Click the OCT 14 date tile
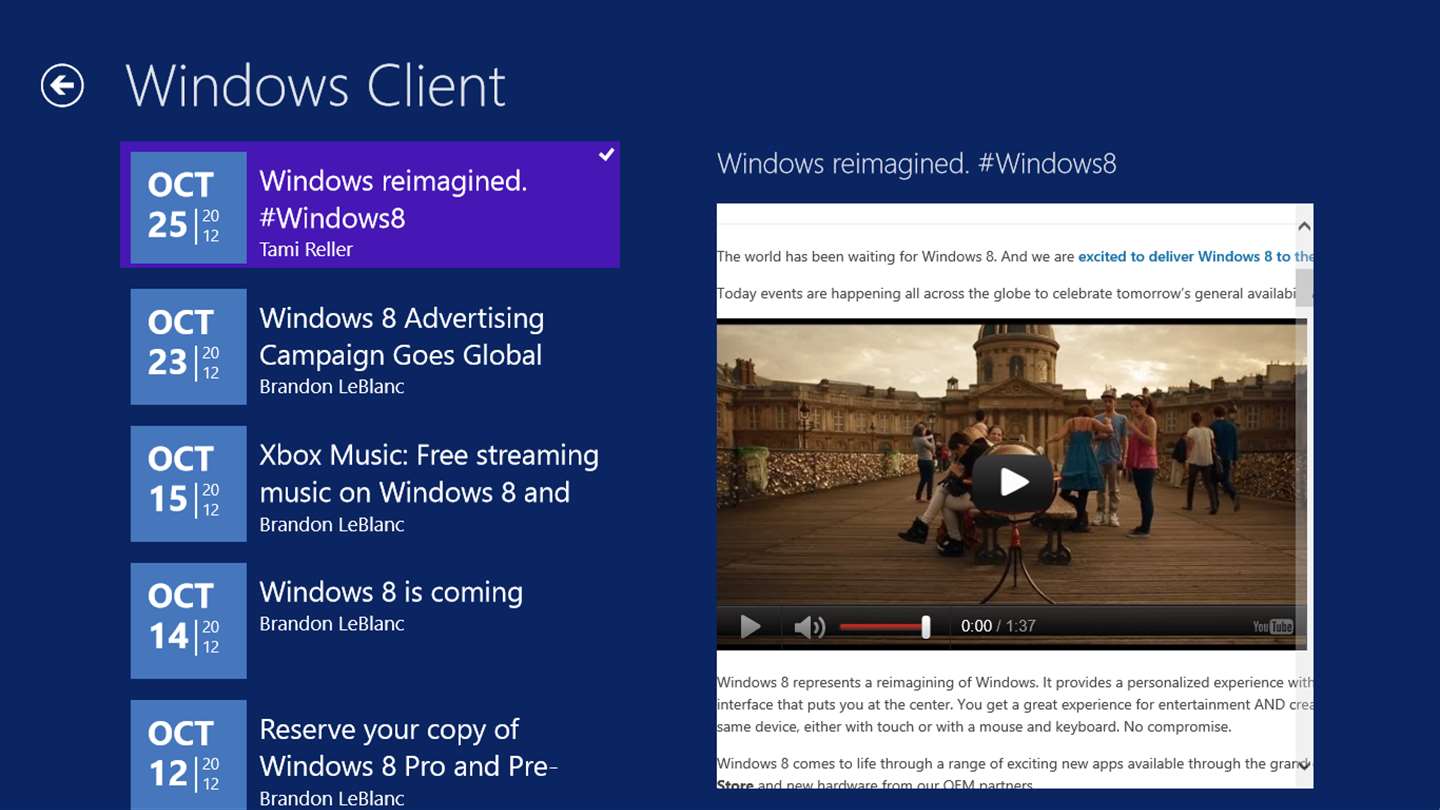The image size is (1440, 810). pyautogui.click(x=188, y=621)
